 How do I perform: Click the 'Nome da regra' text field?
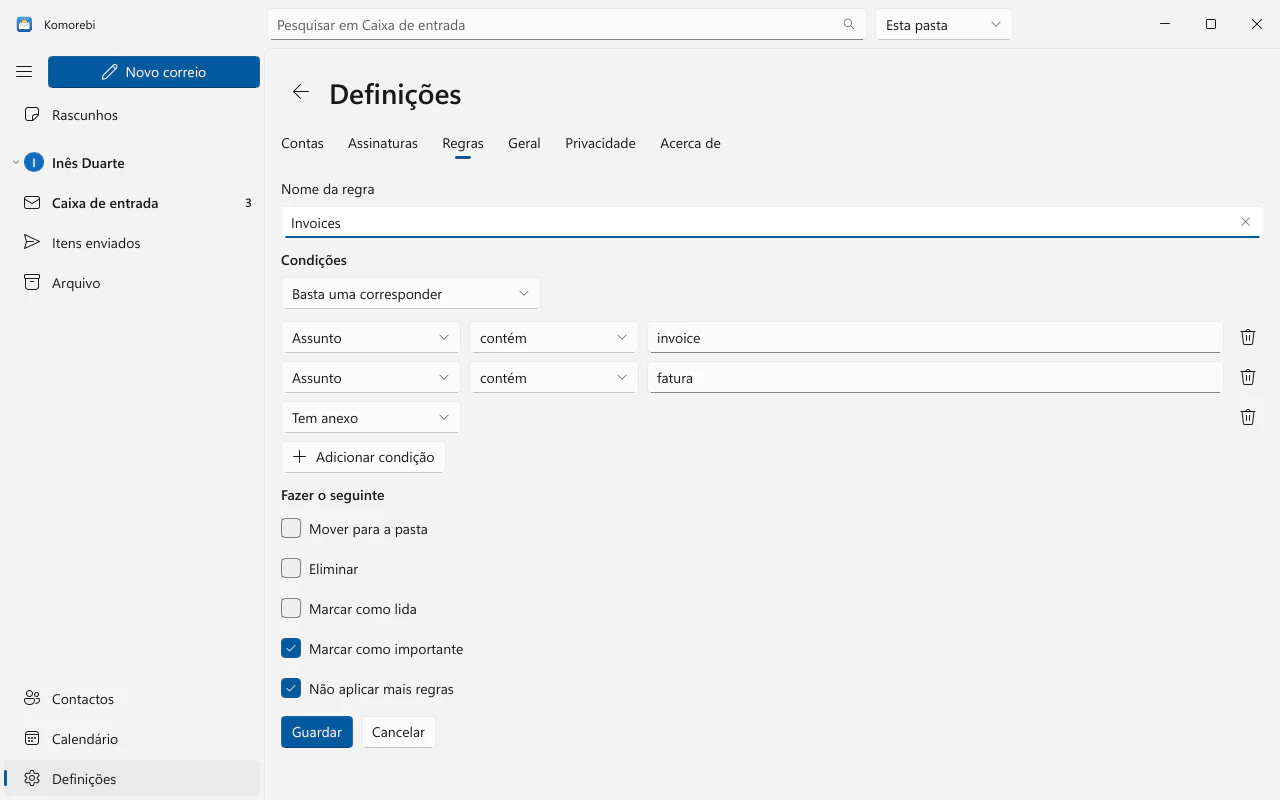772,222
